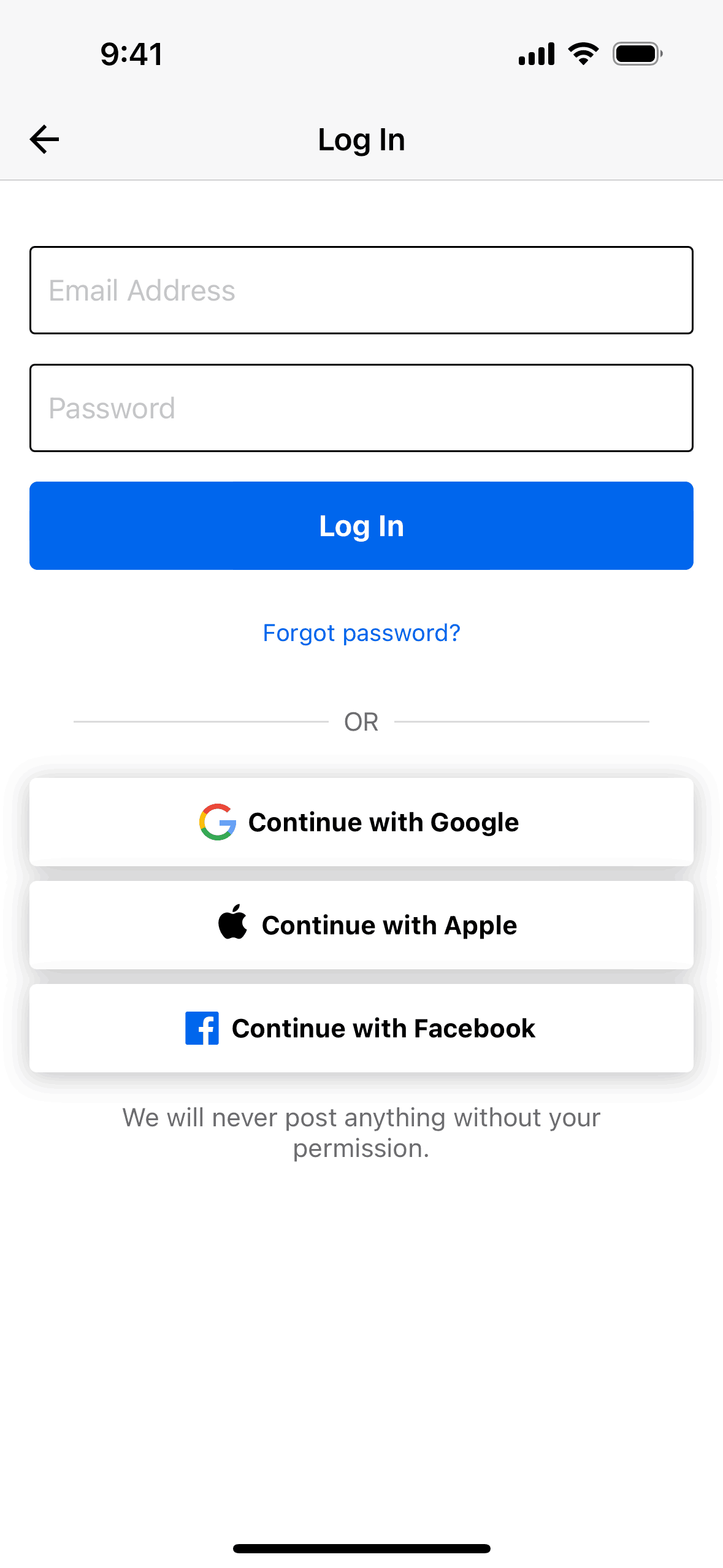Focus the Password input field
Viewport: 723px width, 1568px height.
pyautogui.click(x=361, y=408)
